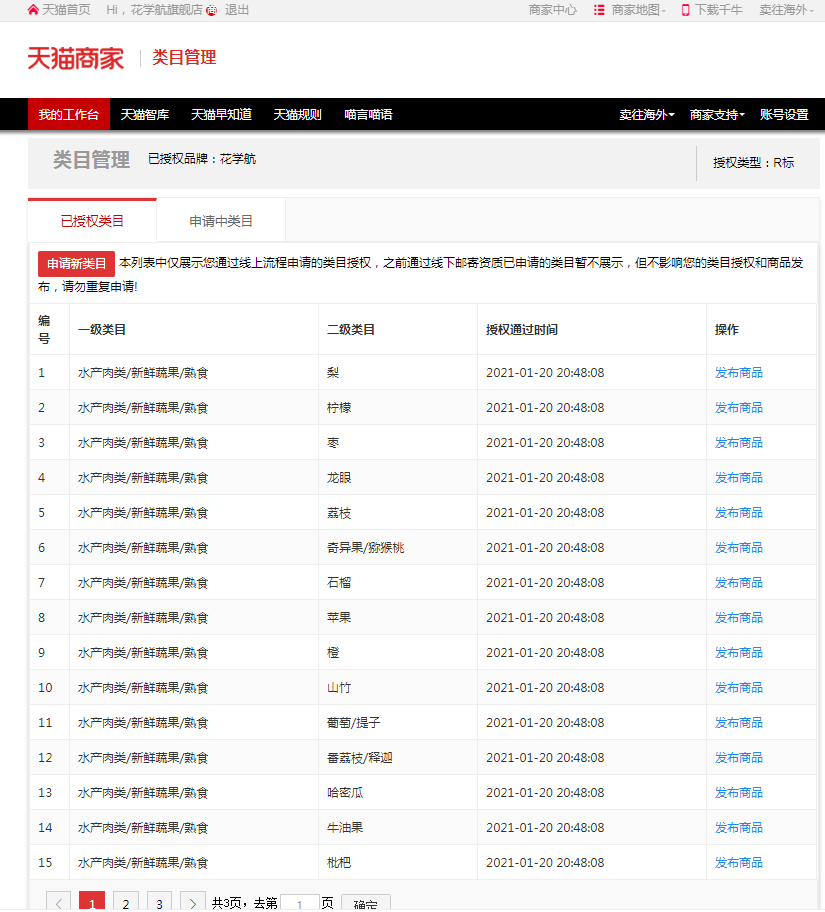
Task: Click 发布商品 for the 葡萄/提子 row
Action: [x=738, y=722]
